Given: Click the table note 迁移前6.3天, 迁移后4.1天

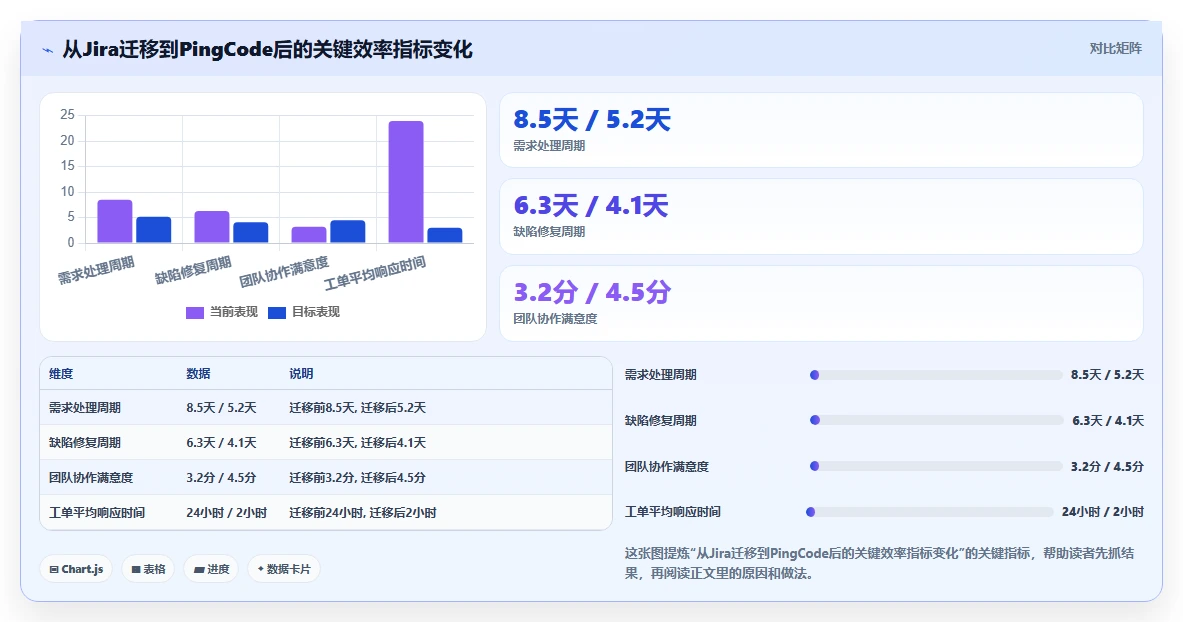Looking at the screenshot, I should (358, 442).
